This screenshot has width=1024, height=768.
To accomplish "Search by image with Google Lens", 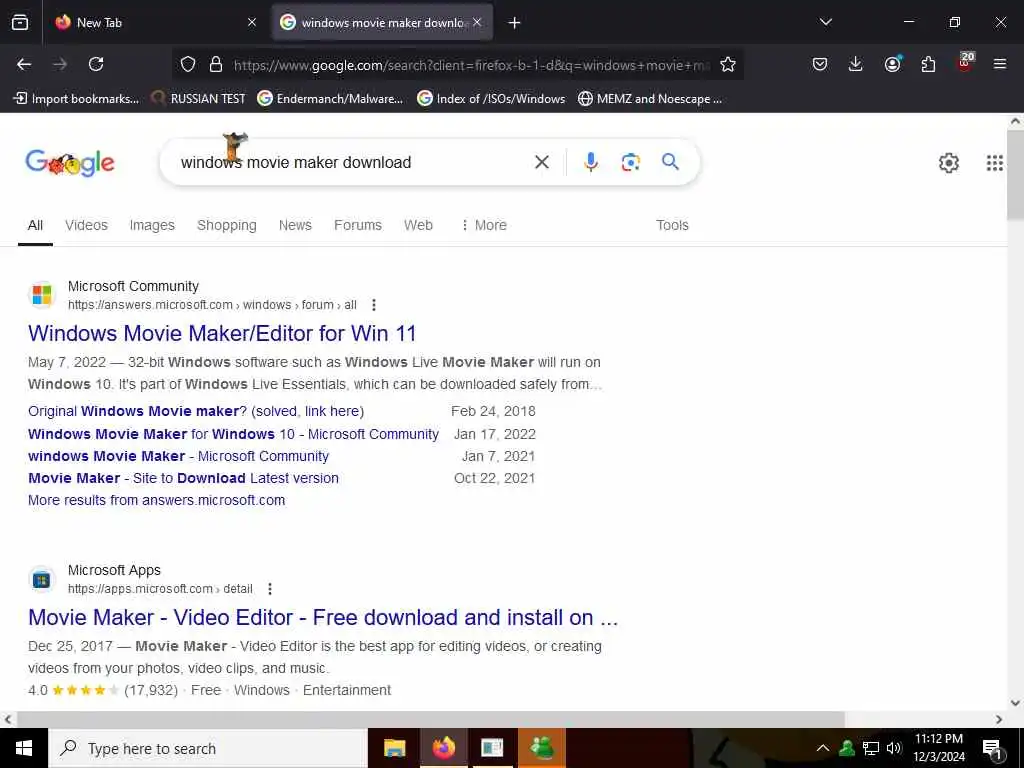I will tap(630, 162).
